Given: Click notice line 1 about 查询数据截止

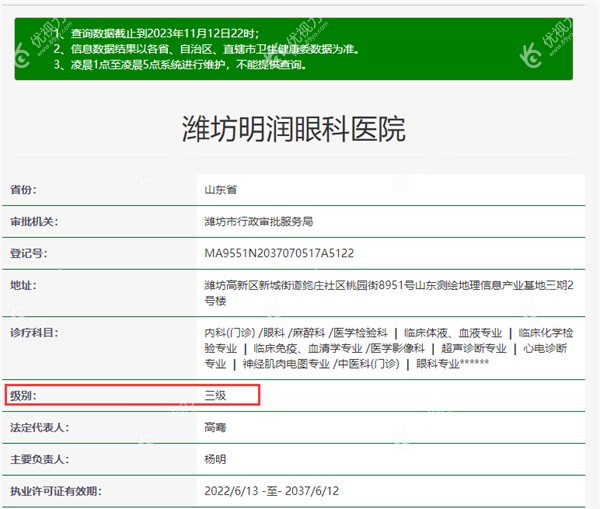Looking at the screenshot, I should coord(157,34).
